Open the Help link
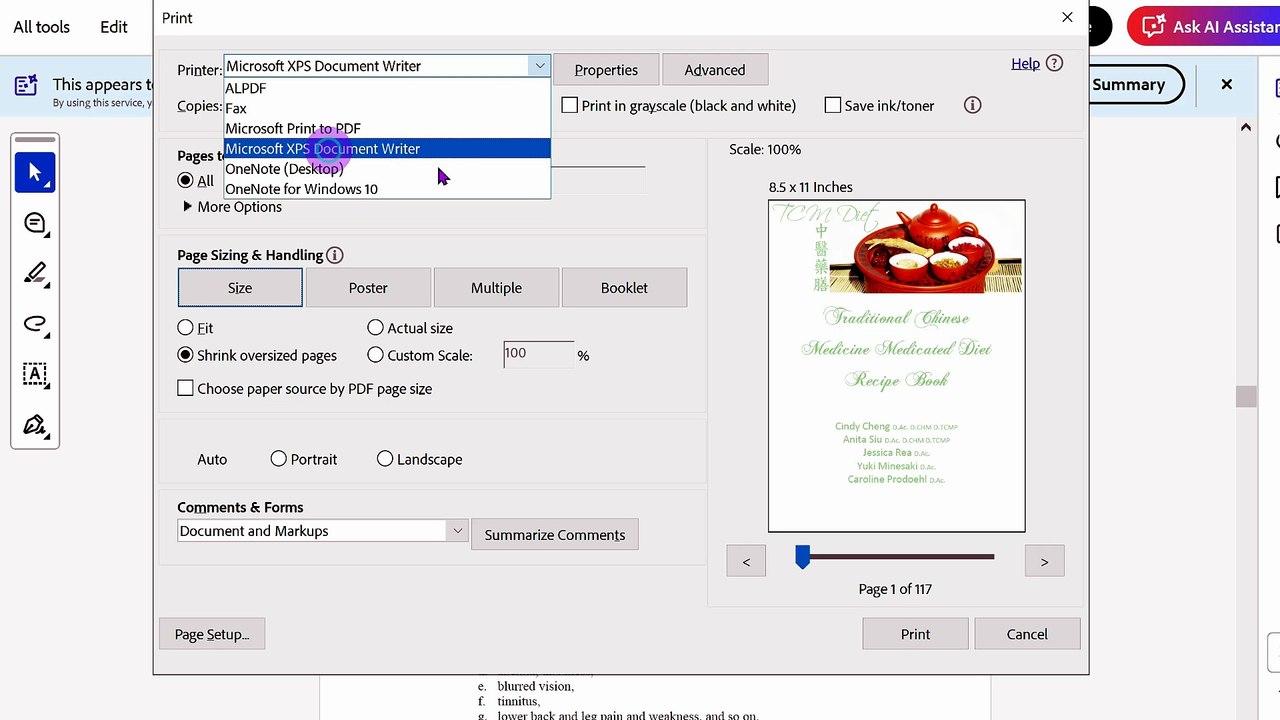 point(1025,63)
